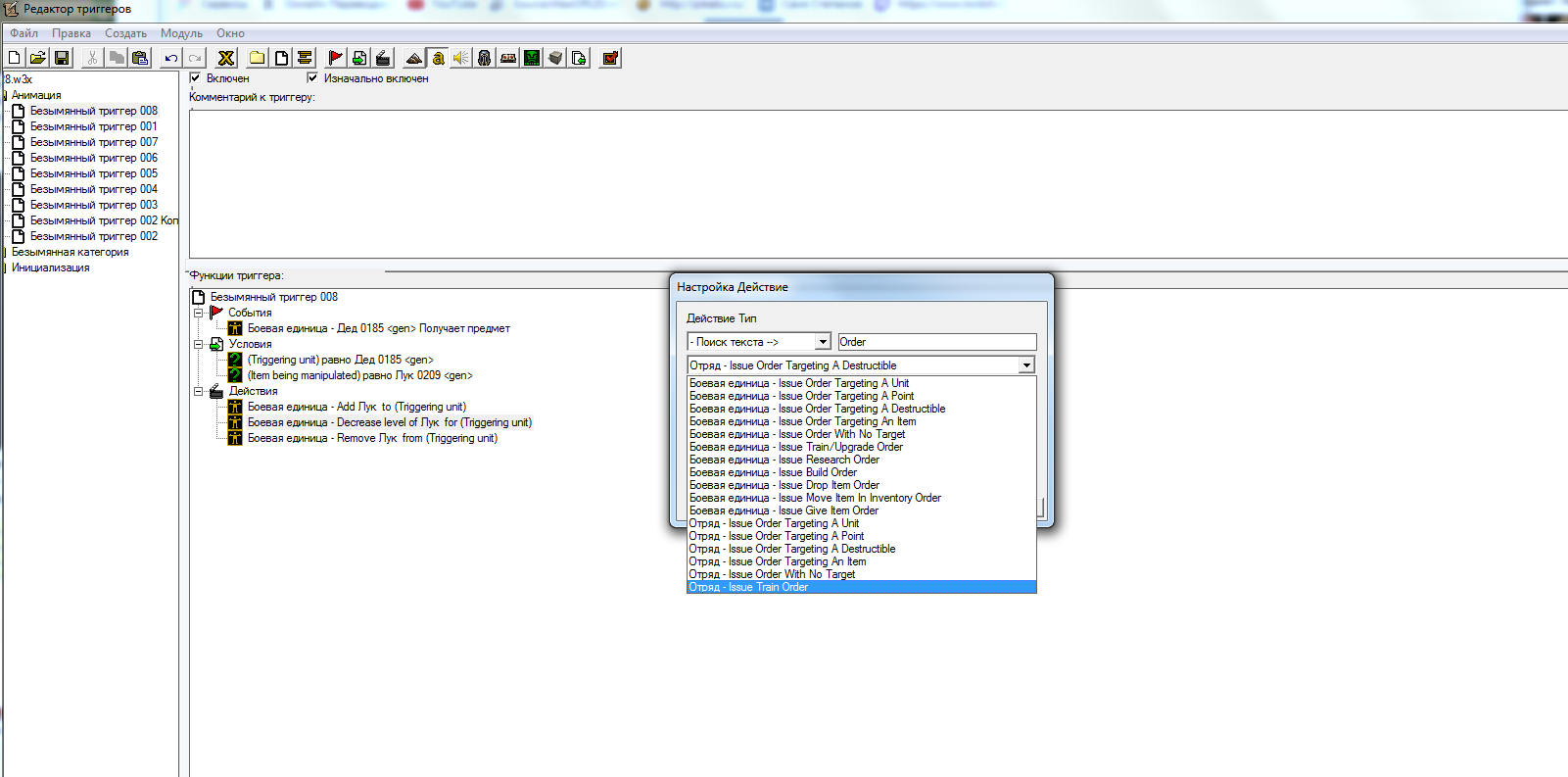Open the AI Editor green face icon
Viewport: 1568px width, 777px height.
[x=532, y=58]
